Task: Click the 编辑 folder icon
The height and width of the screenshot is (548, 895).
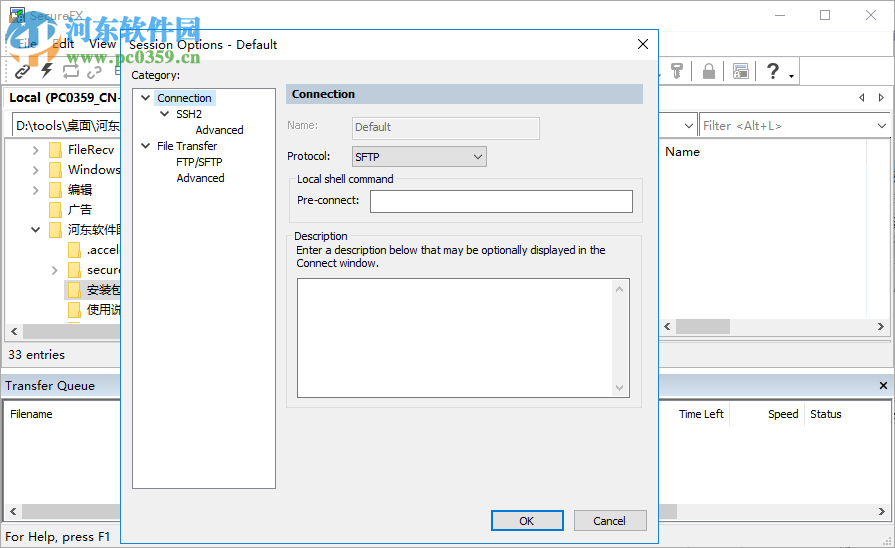Action: pyautogui.click(x=55, y=190)
